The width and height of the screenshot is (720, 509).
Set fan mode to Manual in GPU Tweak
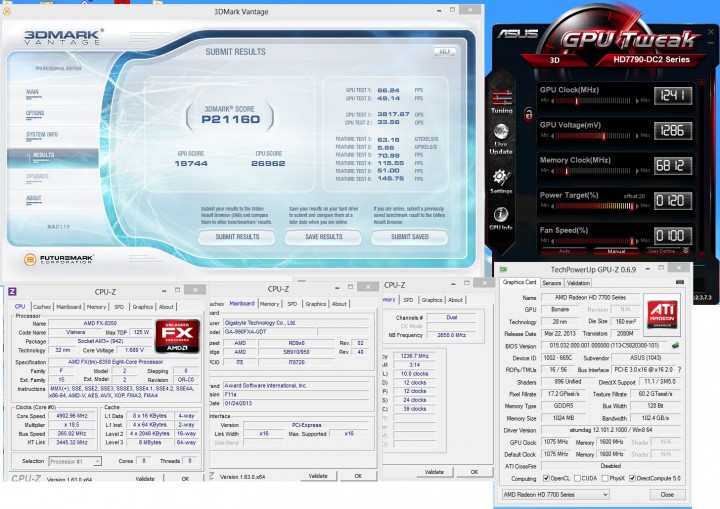pyautogui.click(x=616, y=251)
